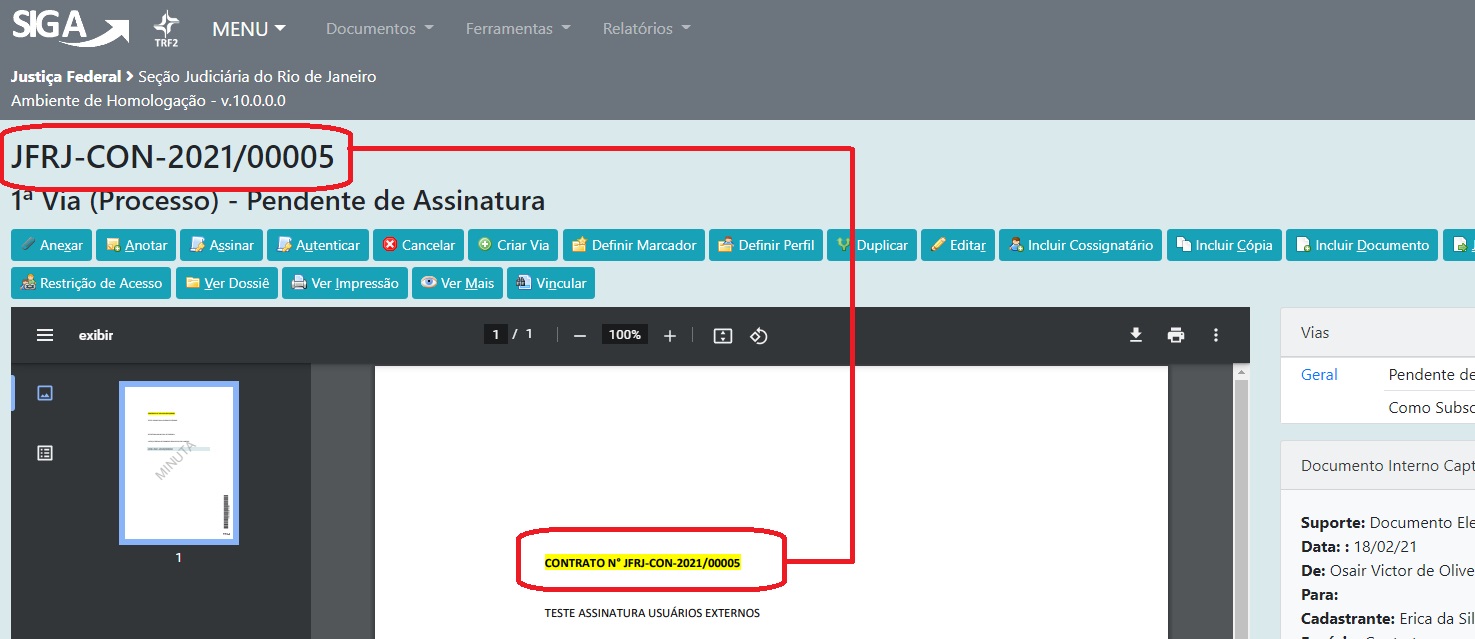
Task: Rotate the PDF counterclockwise
Action: [759, 335]
